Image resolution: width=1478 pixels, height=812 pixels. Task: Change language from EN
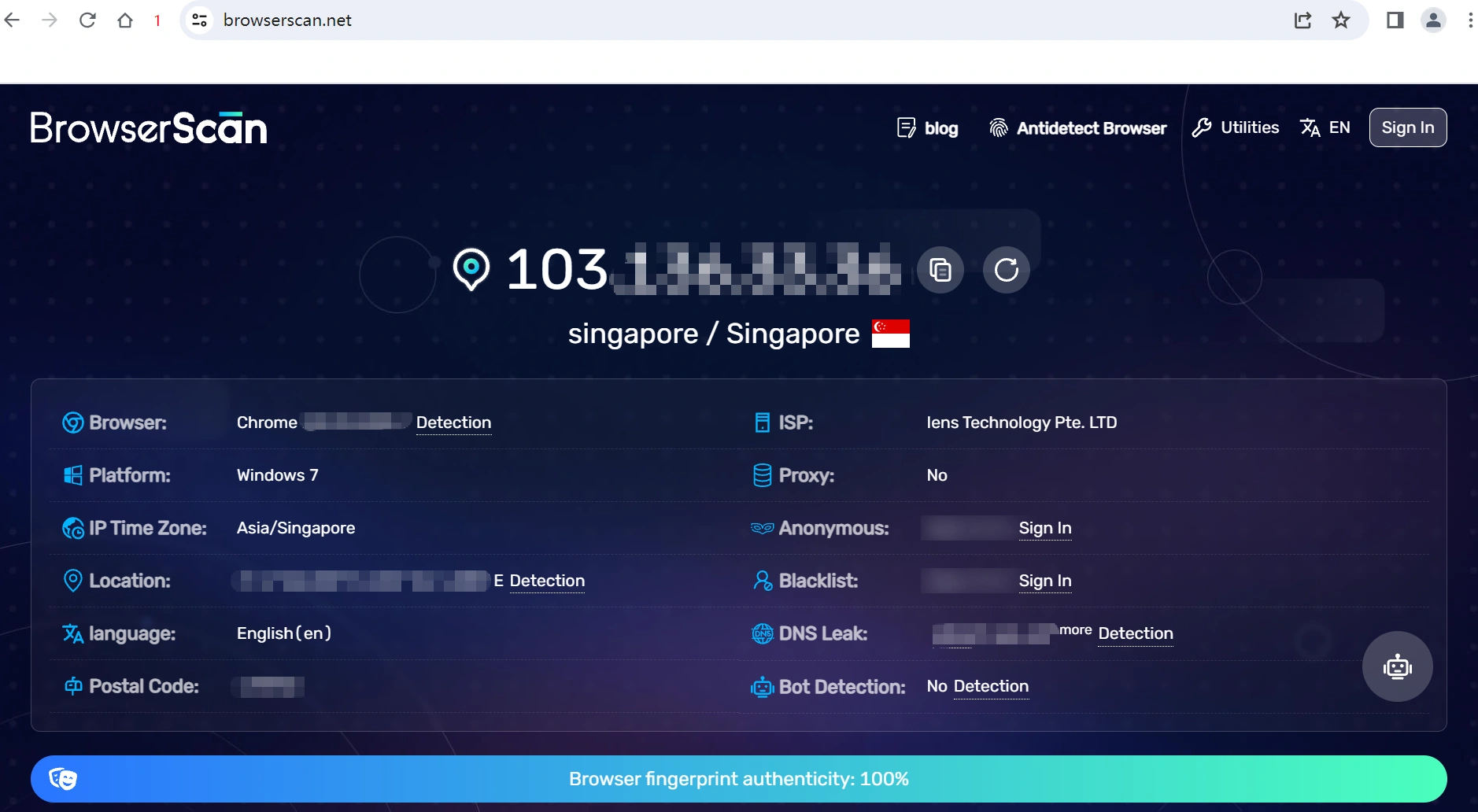pyautogui.click(x=1325, y=127)
